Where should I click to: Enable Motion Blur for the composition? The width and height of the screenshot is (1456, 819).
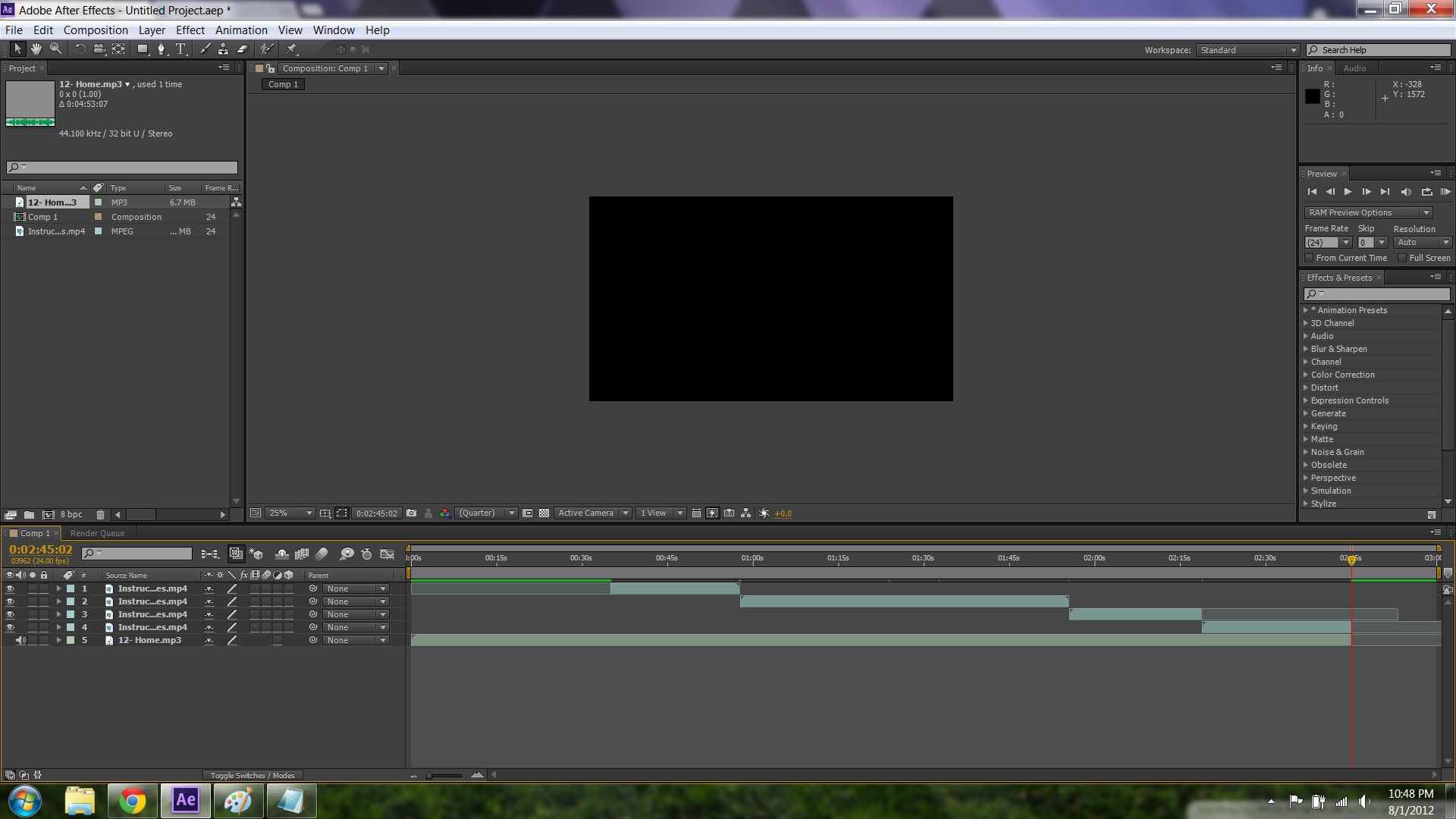[x=322, y=554]
